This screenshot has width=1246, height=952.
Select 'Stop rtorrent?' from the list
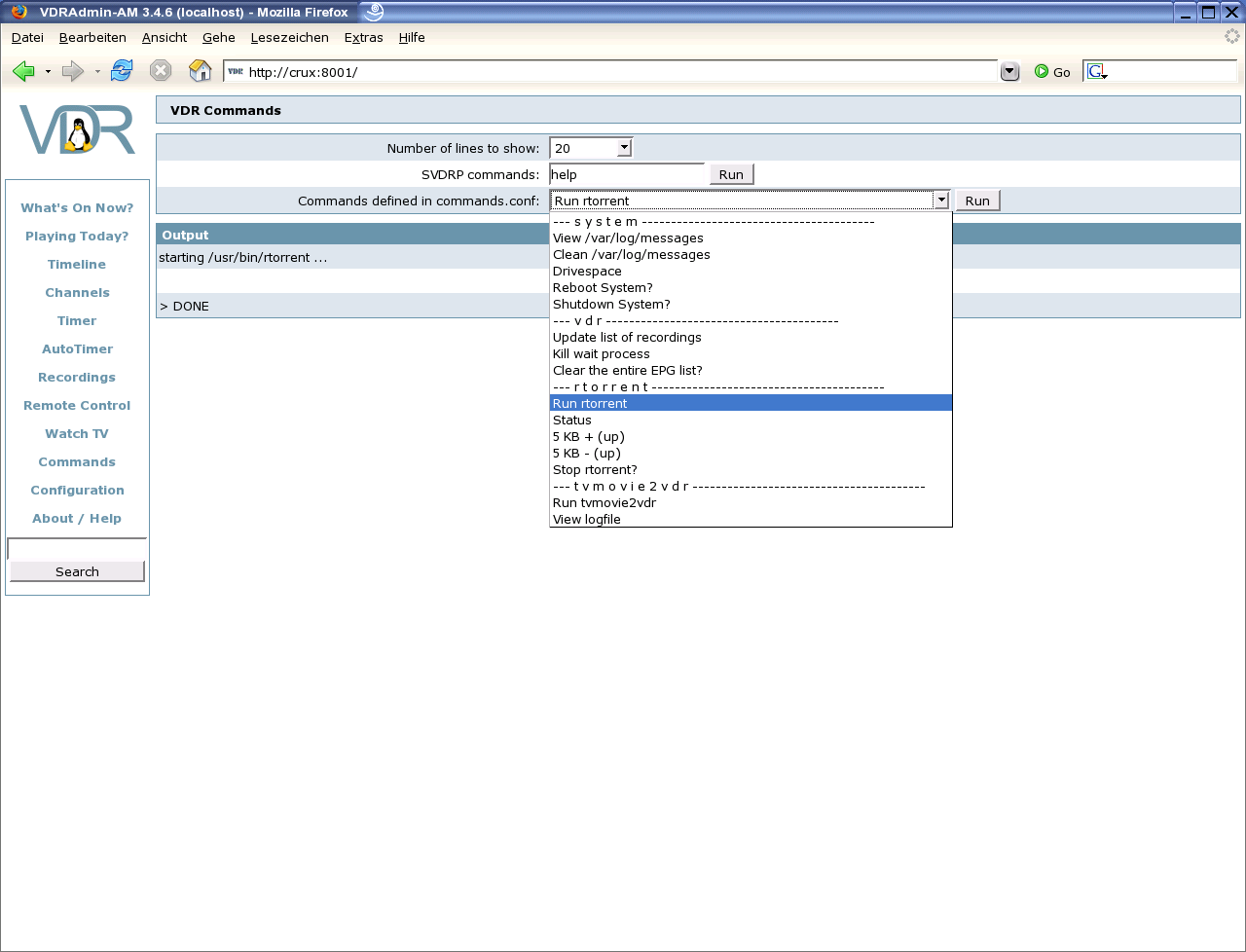pos(595,470)
